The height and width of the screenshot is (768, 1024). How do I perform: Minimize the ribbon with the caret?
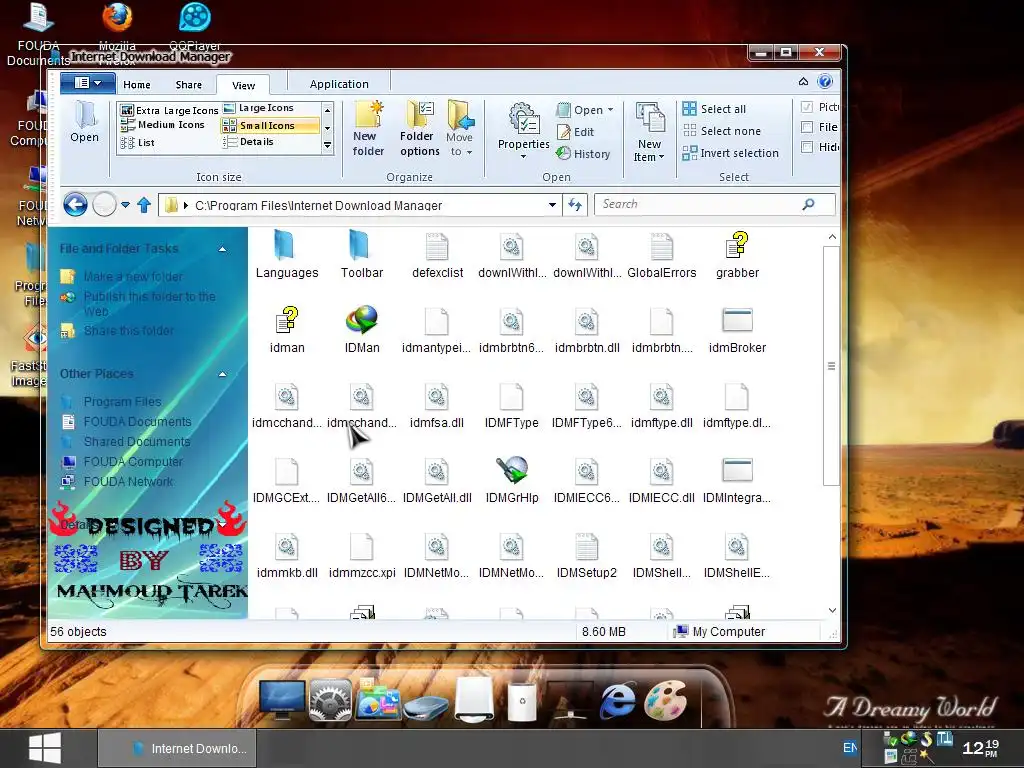[x=803, y=82]
